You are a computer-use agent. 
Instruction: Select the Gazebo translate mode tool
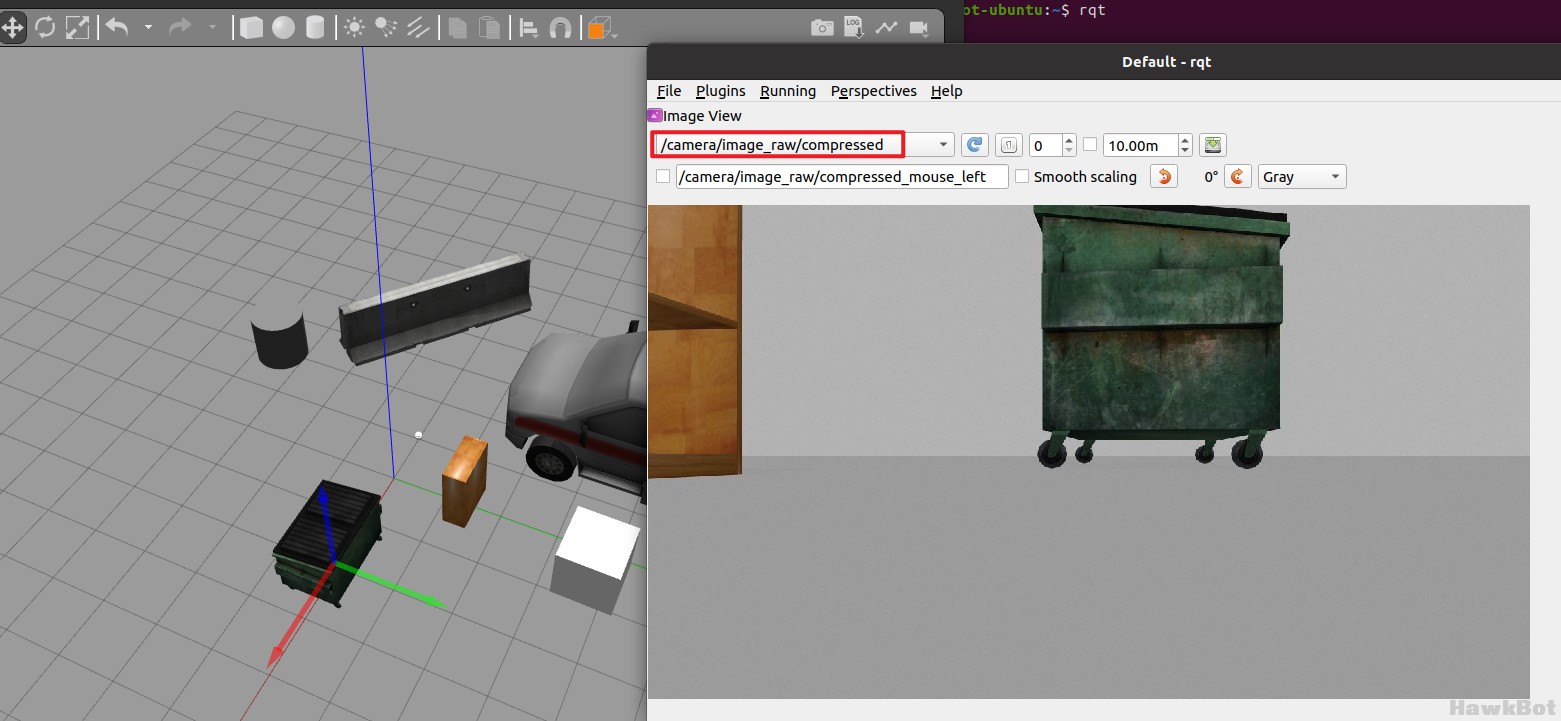(13, 27)
